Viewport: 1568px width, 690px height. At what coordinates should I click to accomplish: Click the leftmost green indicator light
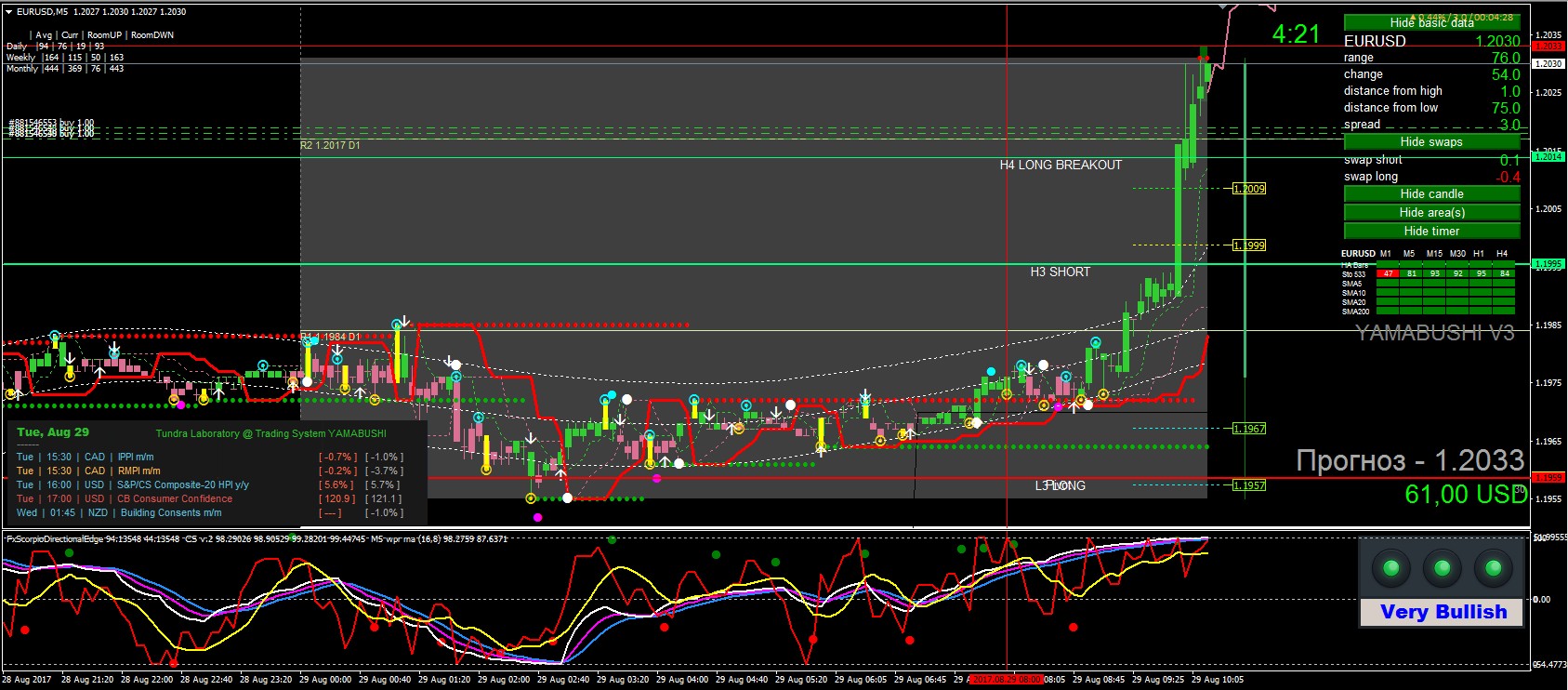1391,567
